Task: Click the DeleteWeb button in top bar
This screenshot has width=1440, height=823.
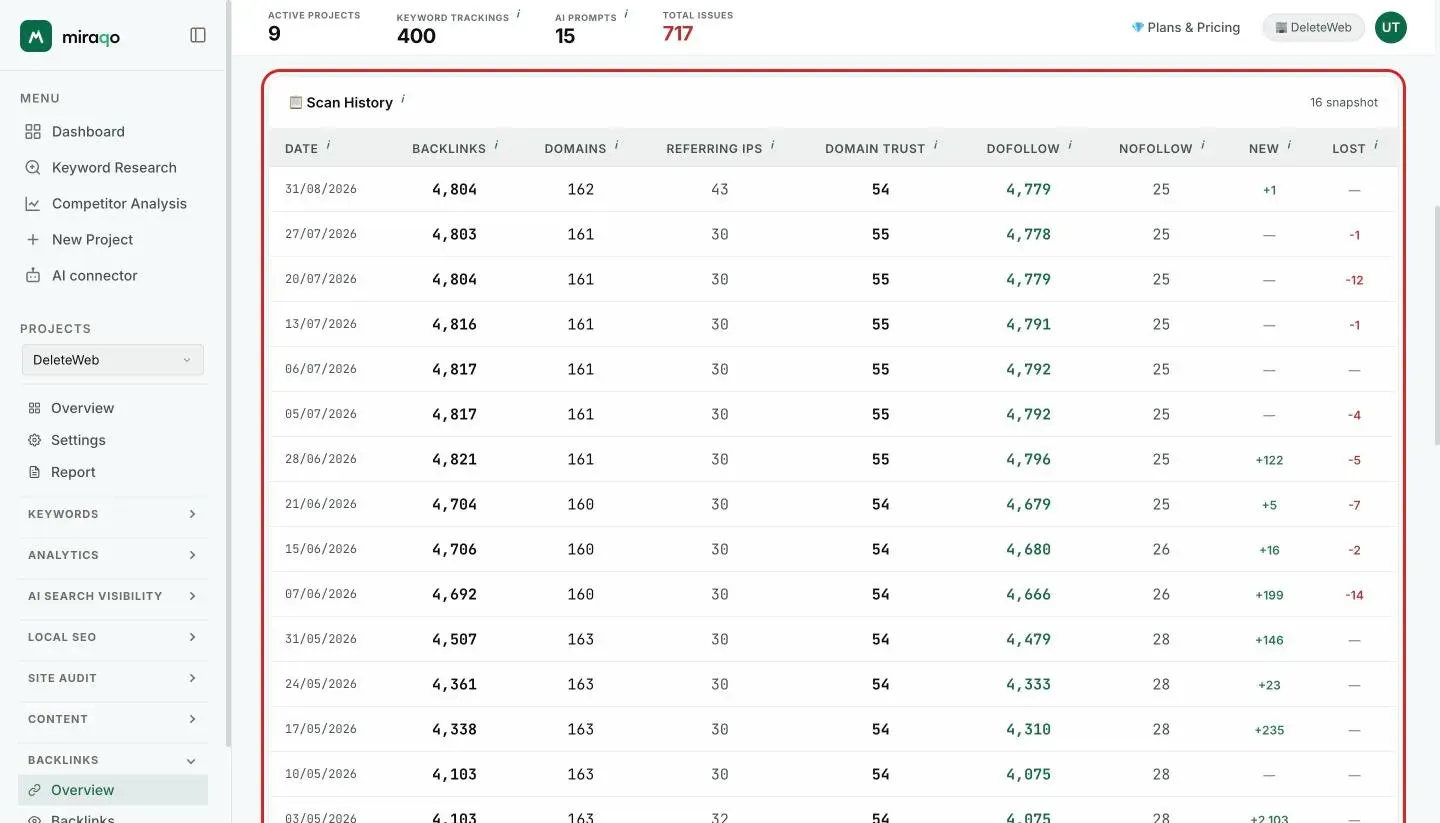Action: tap(1313, 28)
